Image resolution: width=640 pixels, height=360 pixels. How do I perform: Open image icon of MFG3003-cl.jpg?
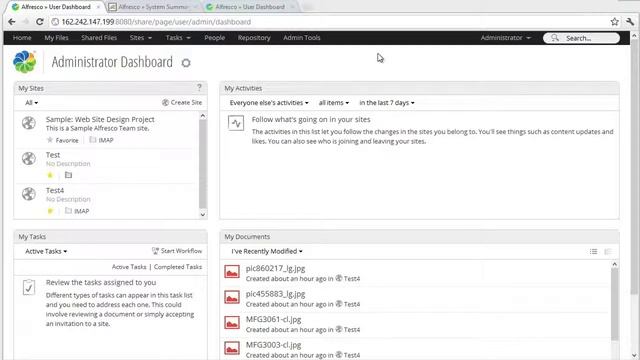[232, 348]
